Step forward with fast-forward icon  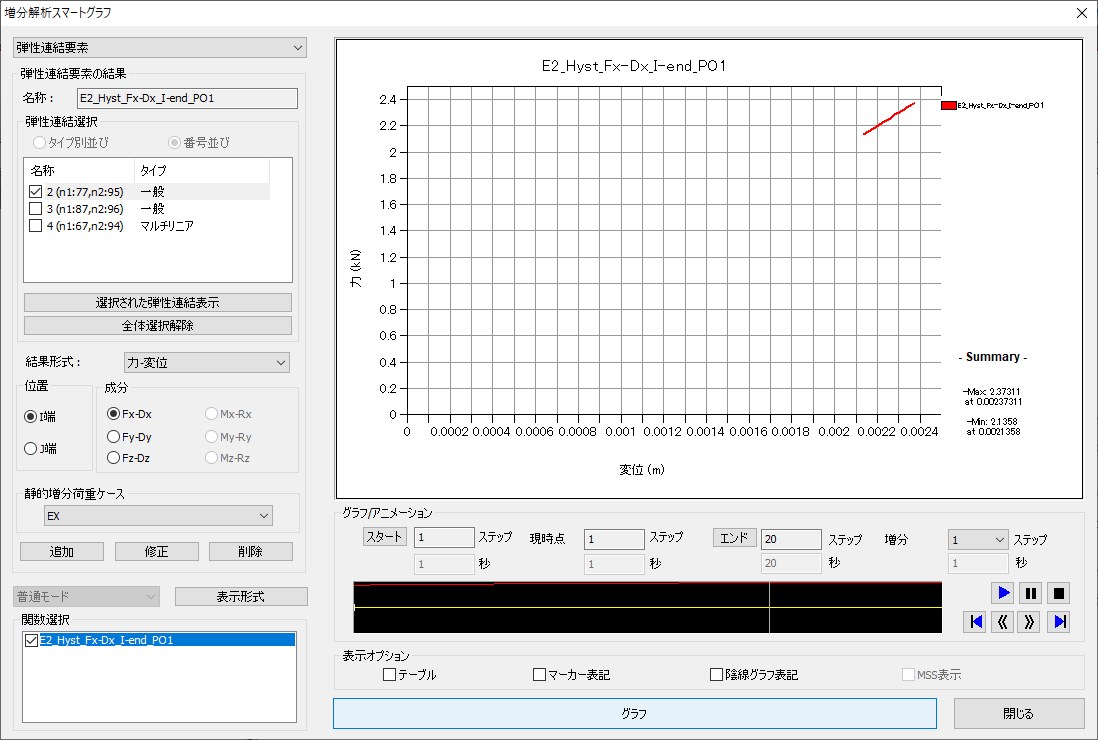pyautogui.click(x=1031, y=622)
